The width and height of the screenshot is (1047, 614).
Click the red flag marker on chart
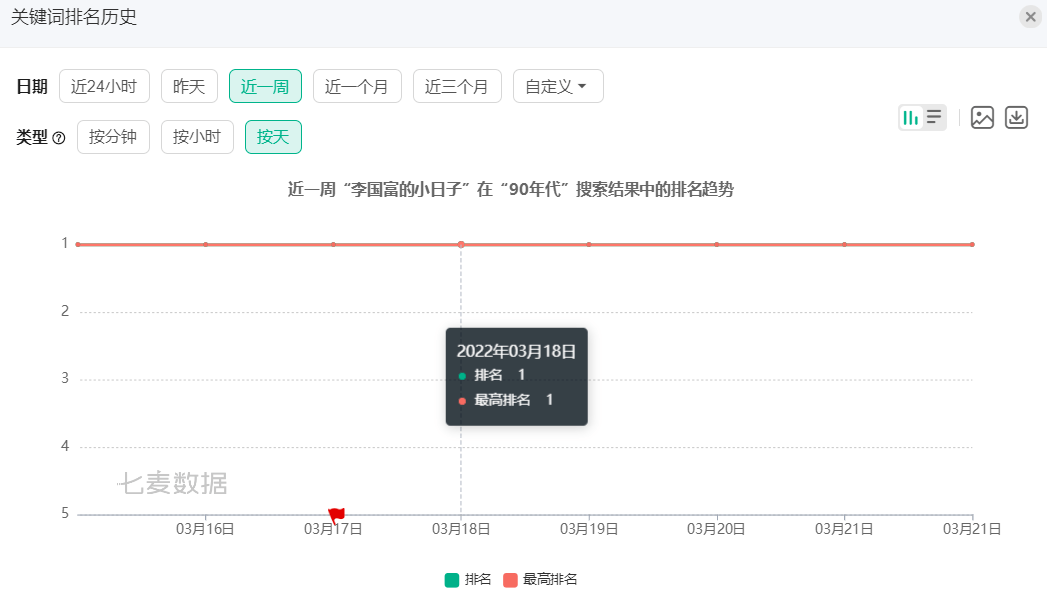(336, 515)
